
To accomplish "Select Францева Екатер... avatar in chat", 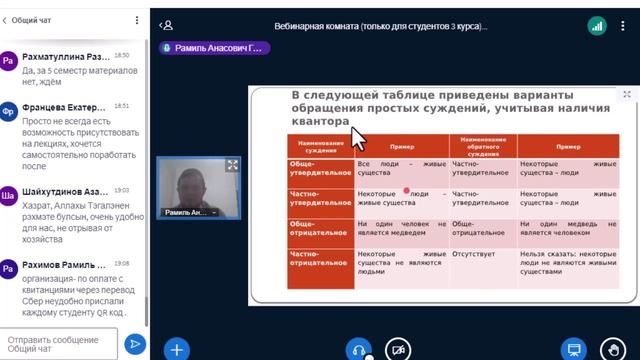I will [8, 112].
